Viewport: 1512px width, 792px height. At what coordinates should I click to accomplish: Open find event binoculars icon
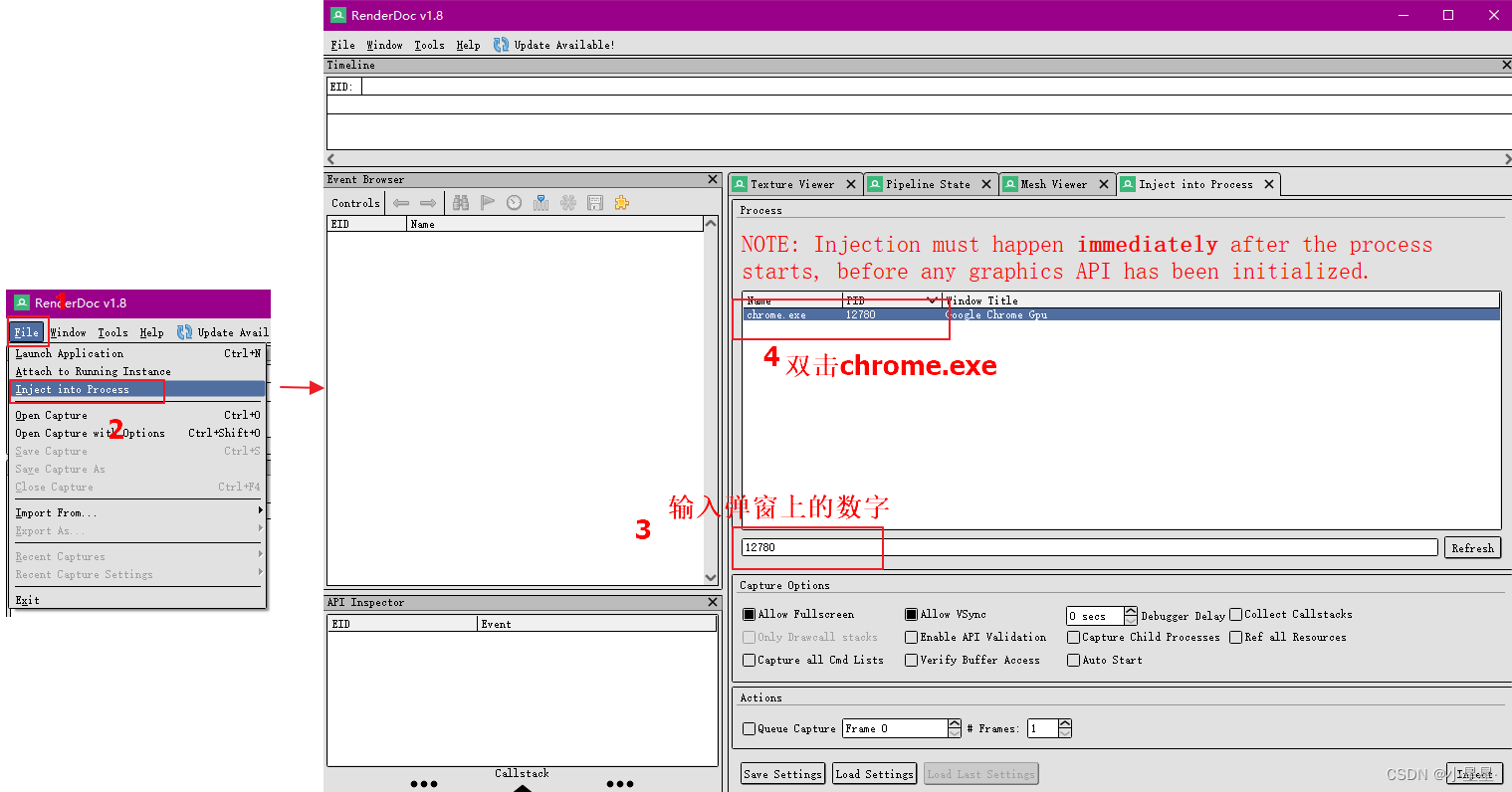point(461,203)
